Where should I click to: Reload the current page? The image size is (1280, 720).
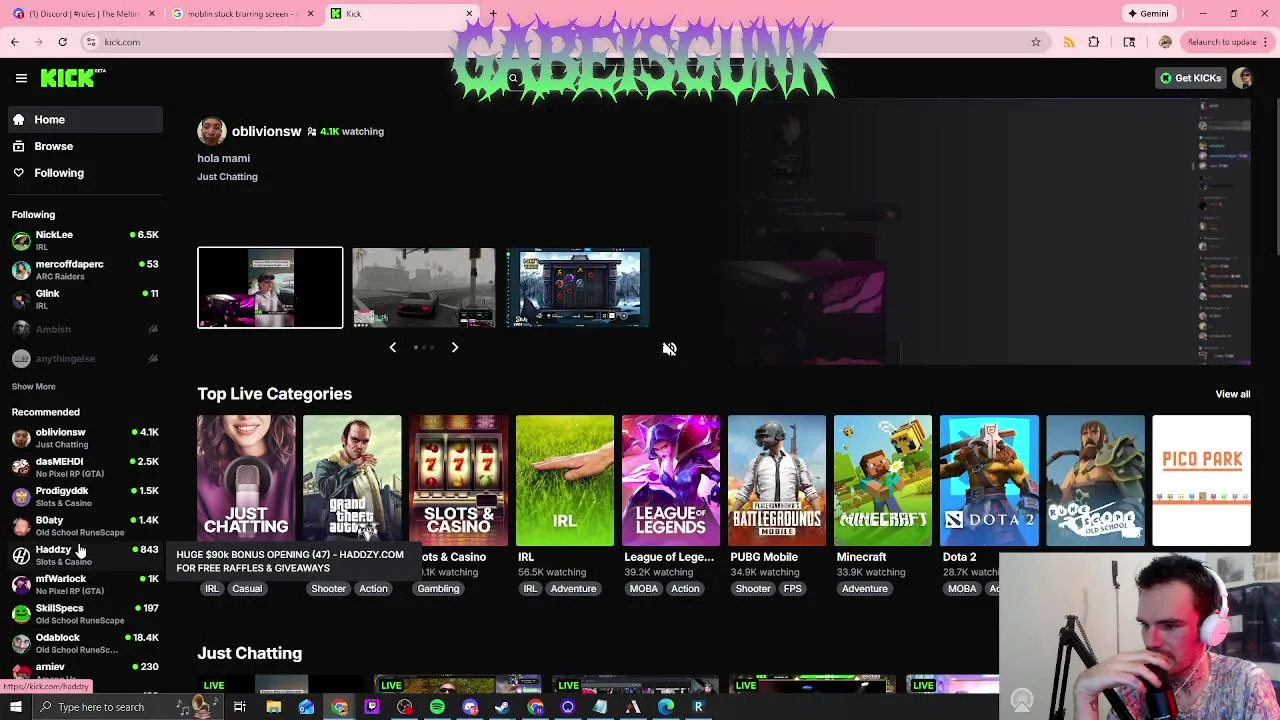tap(62, 42)
